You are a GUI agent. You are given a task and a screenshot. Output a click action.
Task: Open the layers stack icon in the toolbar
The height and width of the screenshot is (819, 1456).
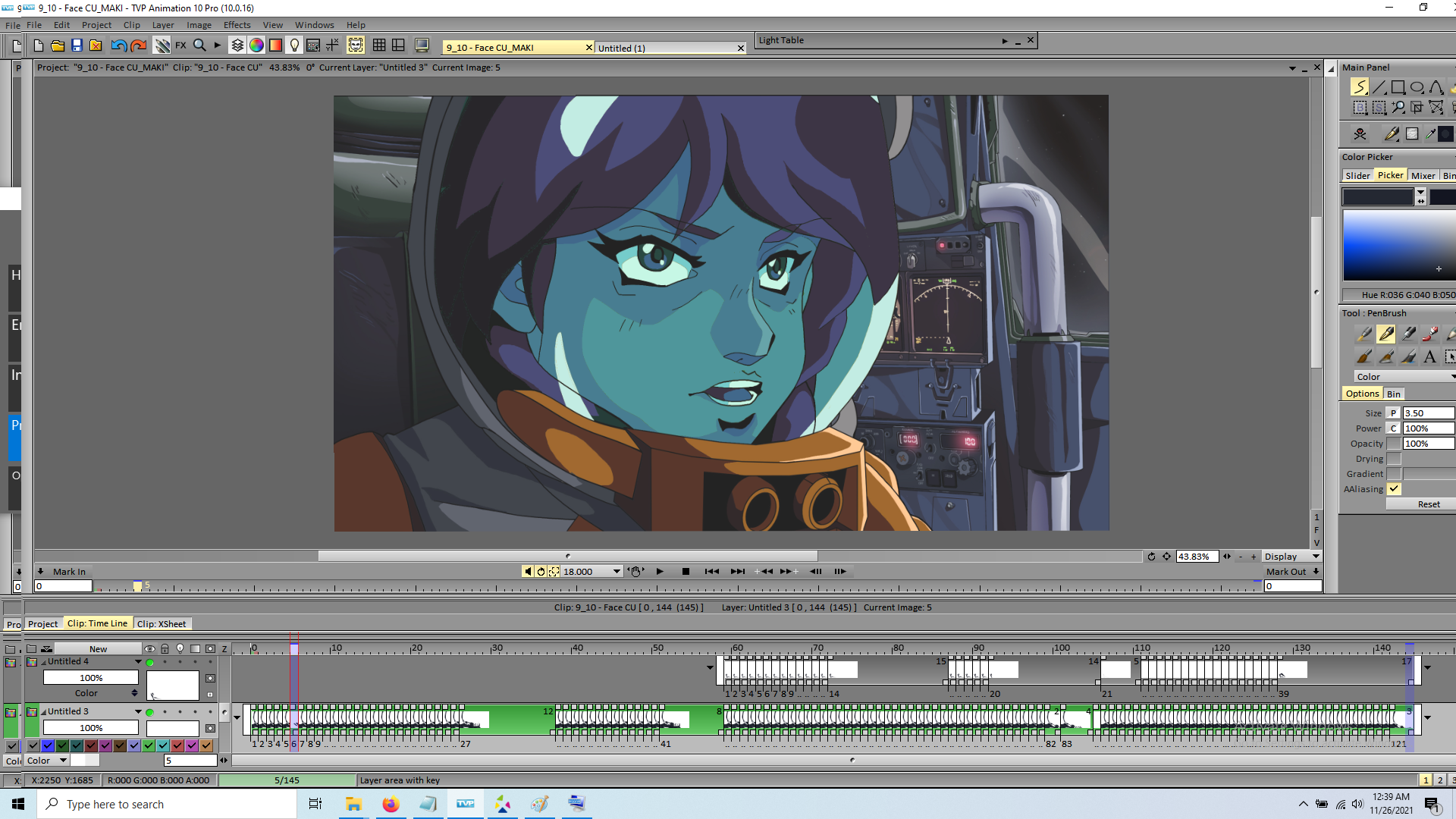237,45
